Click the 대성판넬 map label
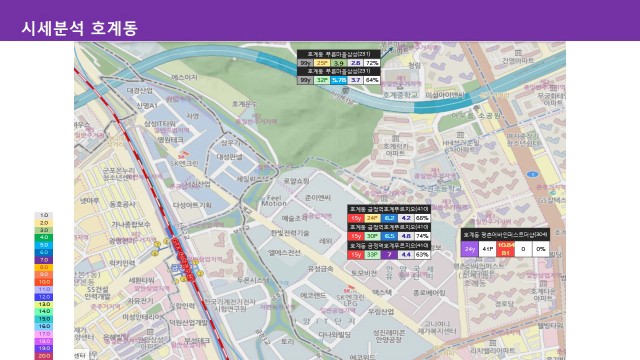The height and width of the screenshot is (360, 640). coord(229,156)
